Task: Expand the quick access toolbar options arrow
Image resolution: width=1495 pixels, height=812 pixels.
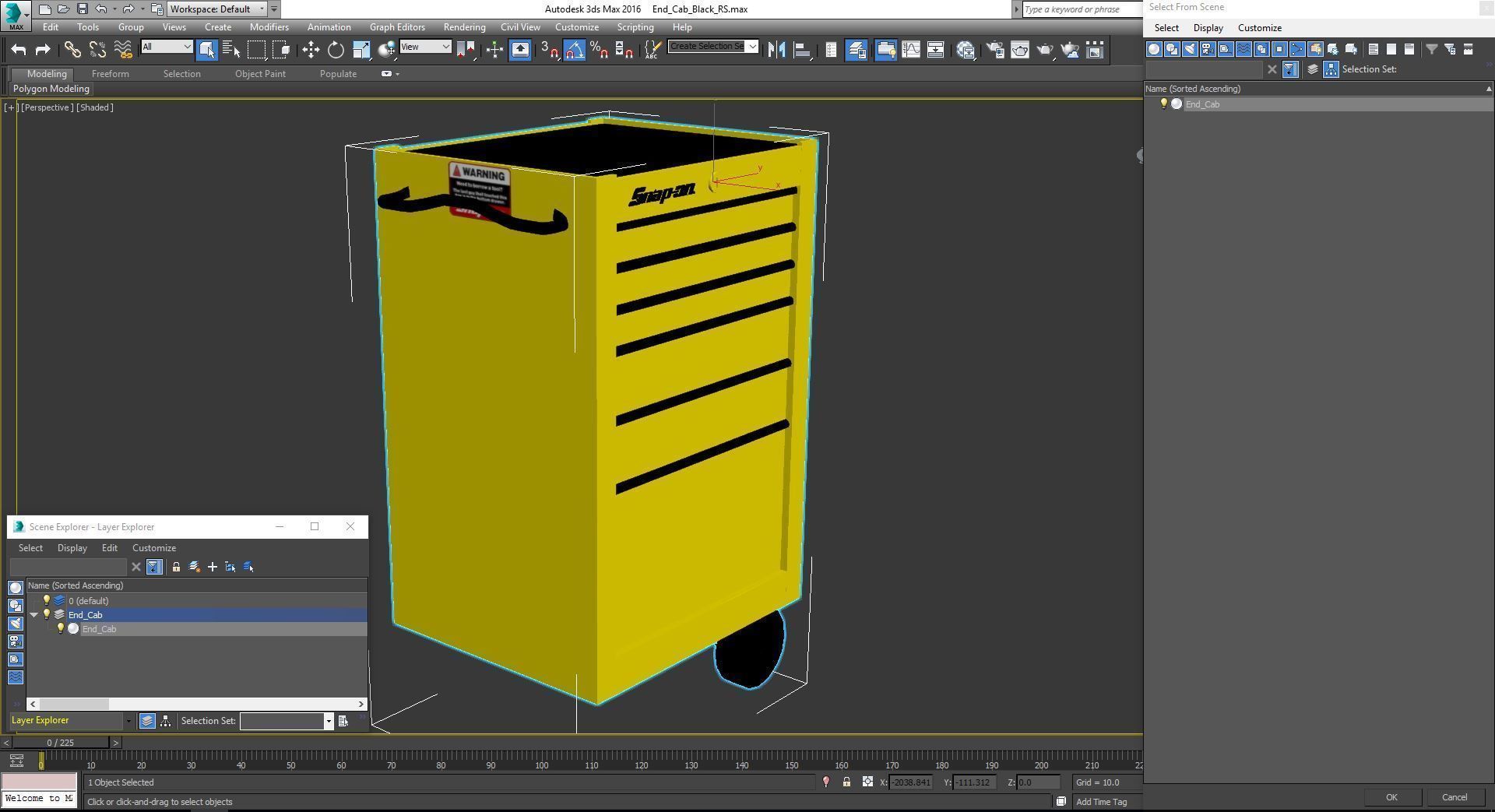Action: click(x=274, y=9)
